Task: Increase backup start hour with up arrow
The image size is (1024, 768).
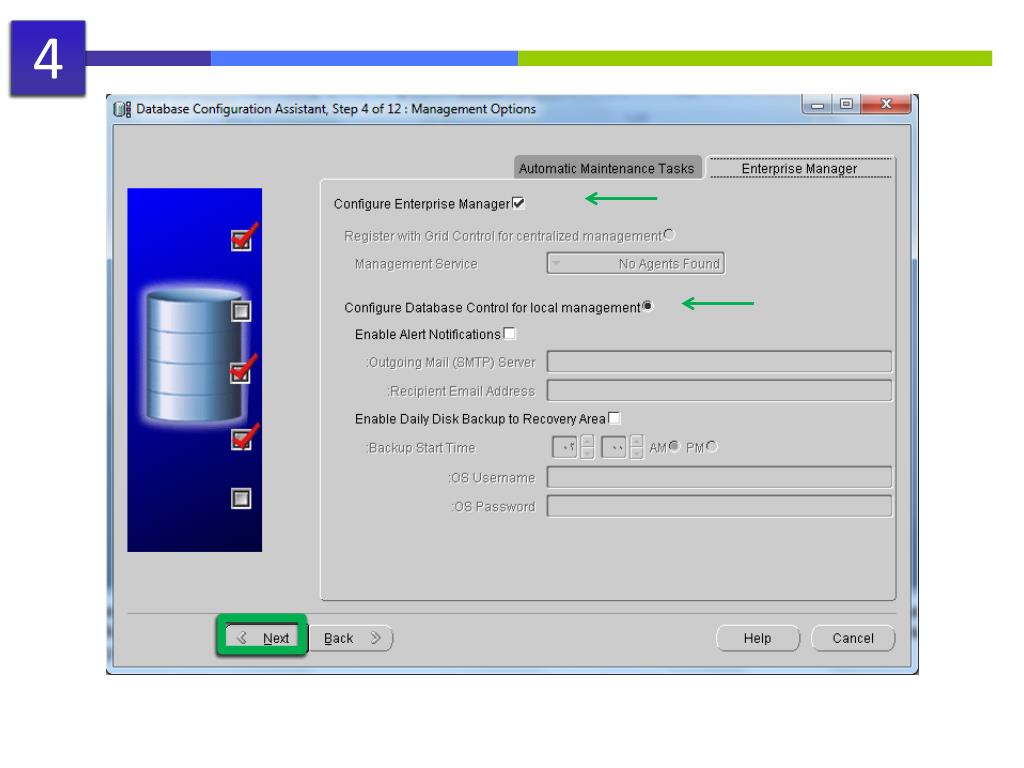Action: 587,441
